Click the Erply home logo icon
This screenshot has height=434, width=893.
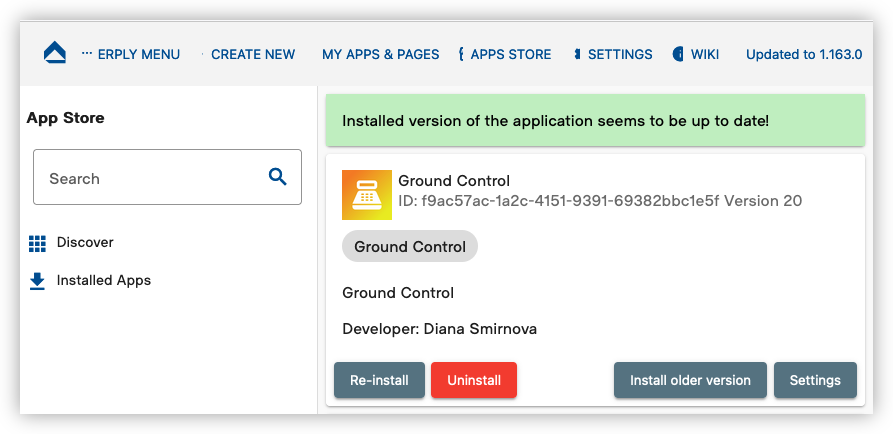coord(55,53)
